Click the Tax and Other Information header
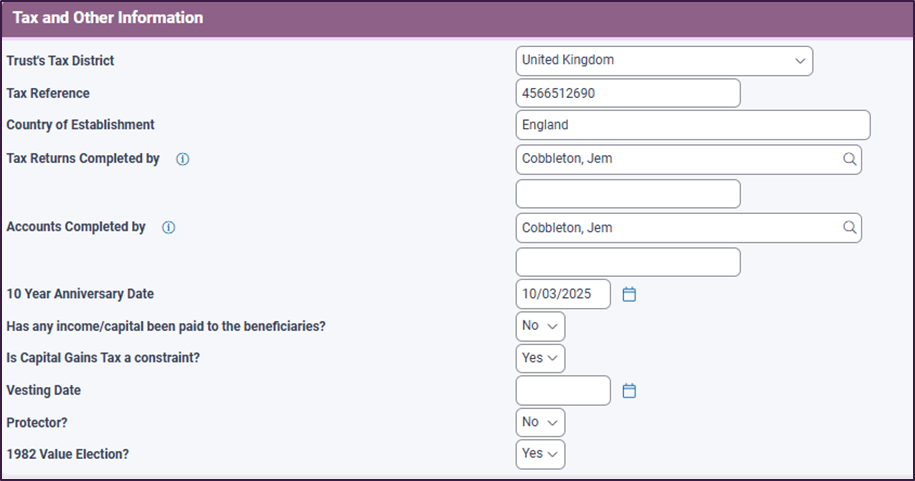915x481 pixels. 108,18
